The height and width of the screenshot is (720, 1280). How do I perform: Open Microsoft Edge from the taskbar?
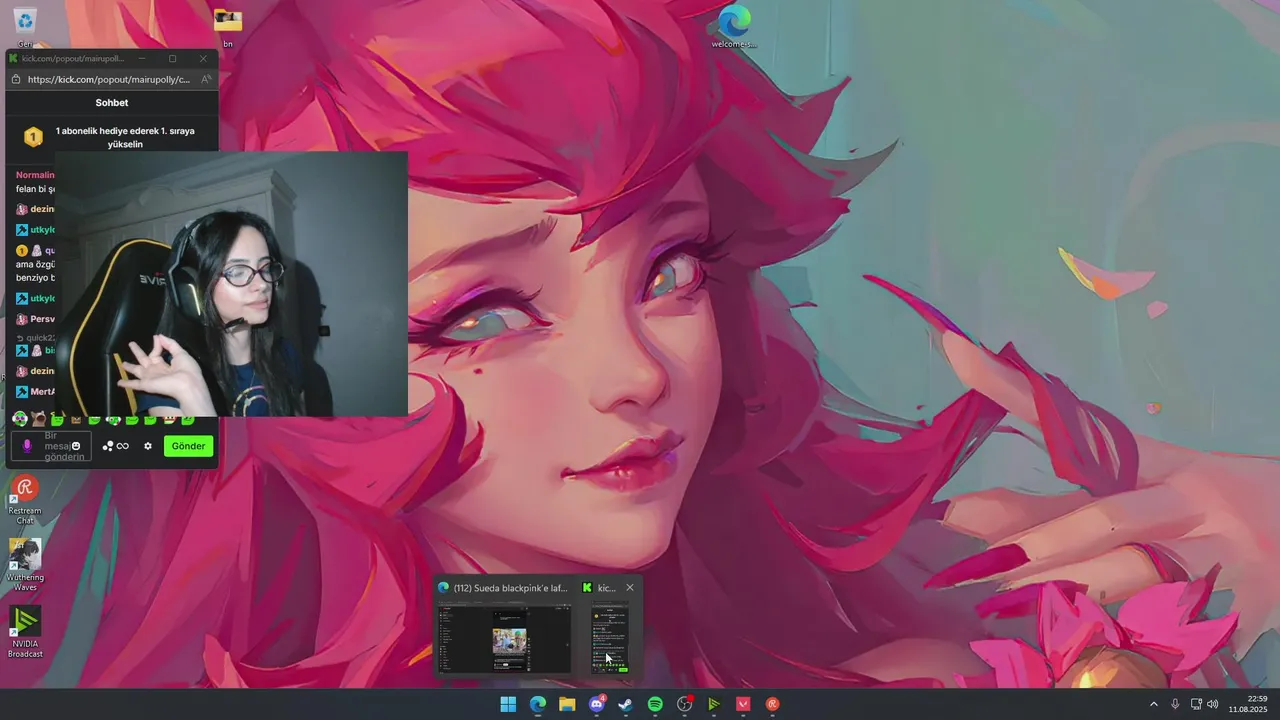tap(538, 704)
